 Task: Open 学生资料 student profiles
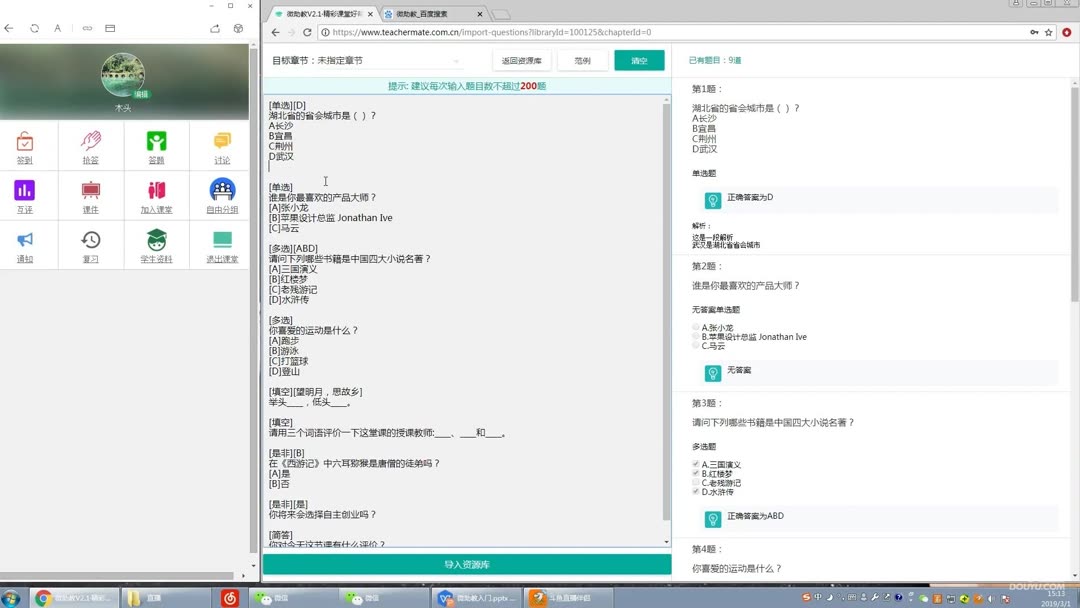pyautogui.click(x=156, y=245)
